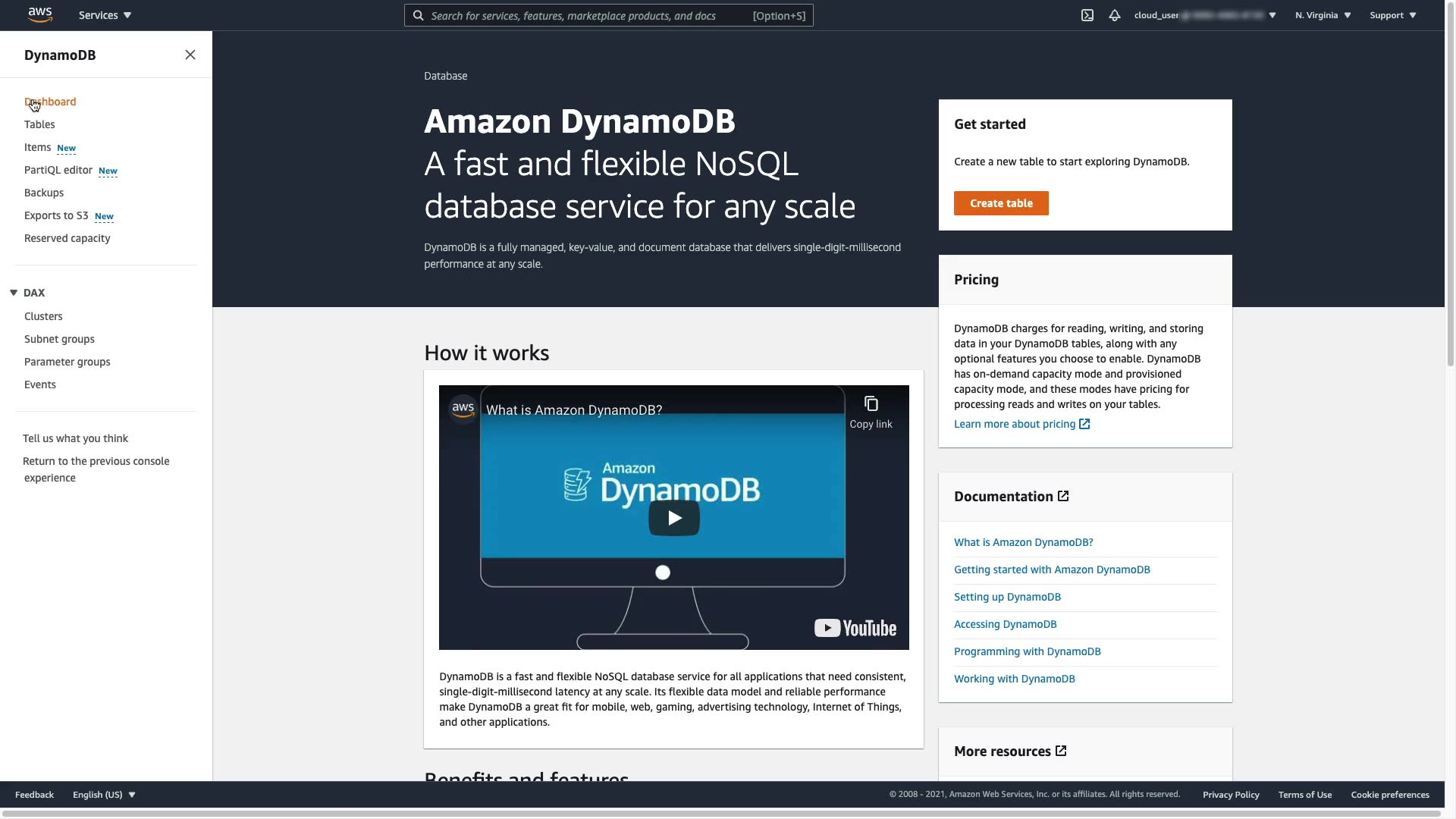This screenshot has width=1456, height=819.
Task: Open the N. Virginia region selector
Action: pyautogui.click(x=1323, y=15)
